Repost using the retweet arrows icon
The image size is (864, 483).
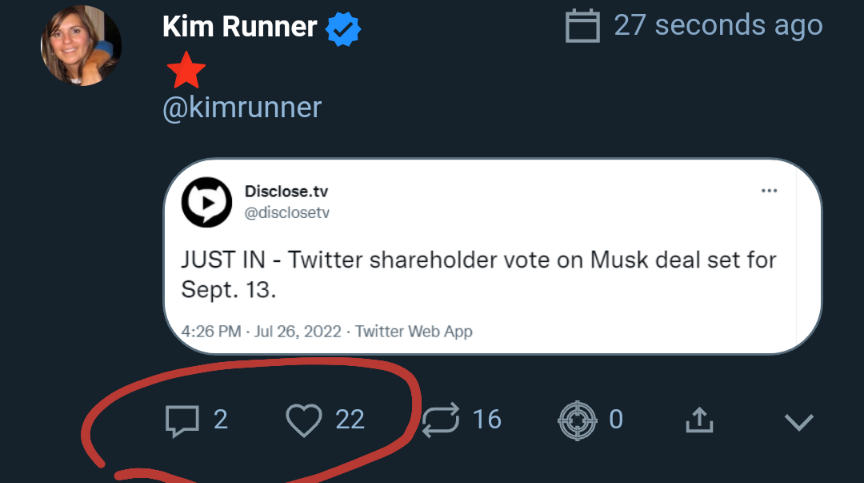tap(440, 419)
